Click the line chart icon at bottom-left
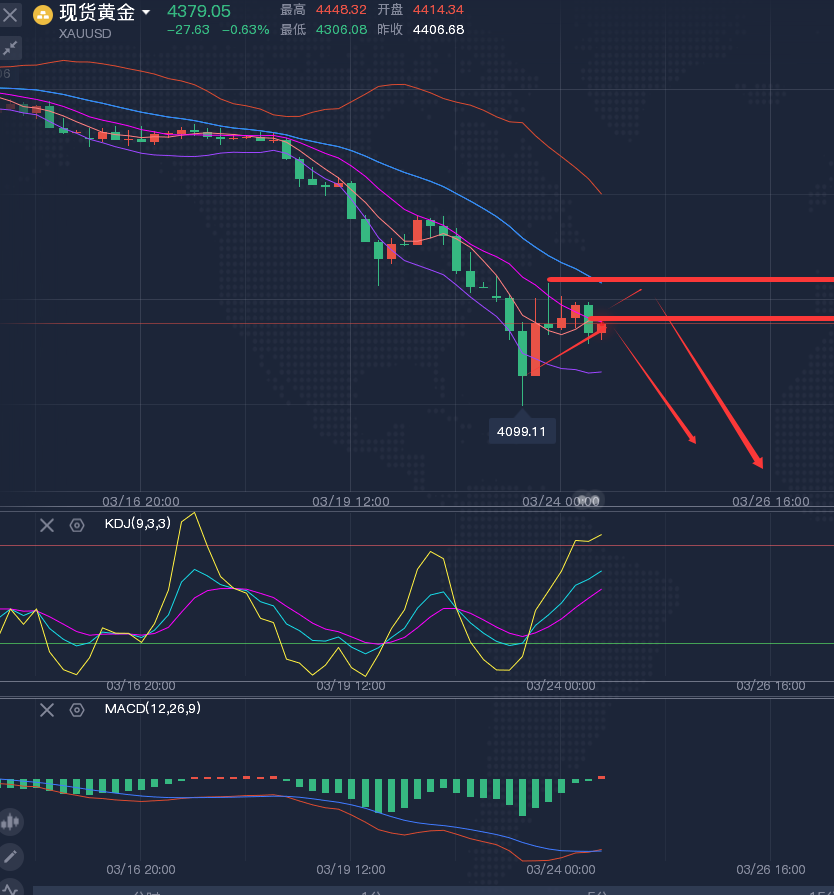The width and height of the screenshot is (834, 895). pos(9,887)
